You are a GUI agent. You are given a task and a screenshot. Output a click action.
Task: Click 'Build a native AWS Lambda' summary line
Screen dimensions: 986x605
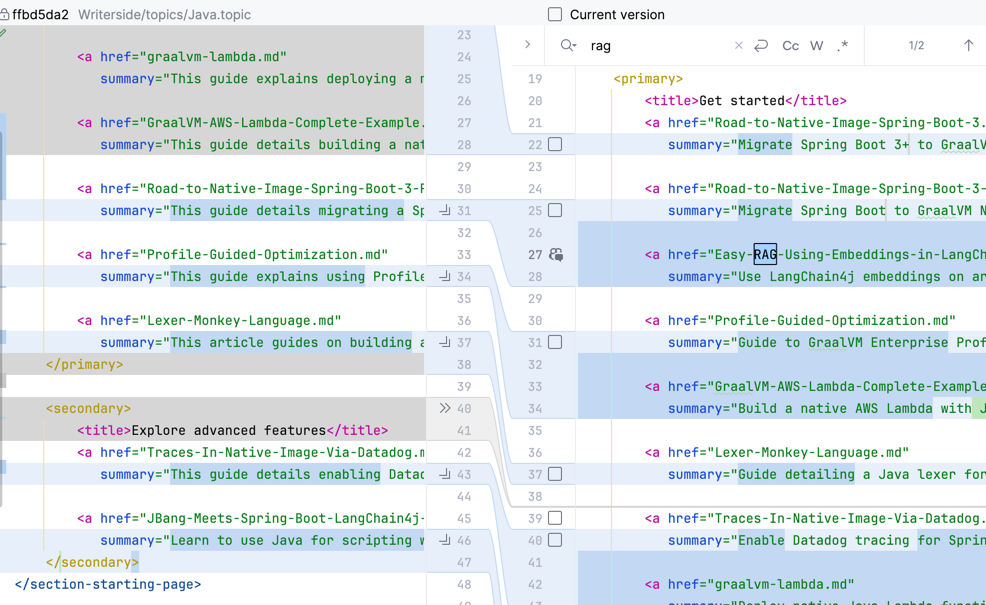(x=827, y=409)
